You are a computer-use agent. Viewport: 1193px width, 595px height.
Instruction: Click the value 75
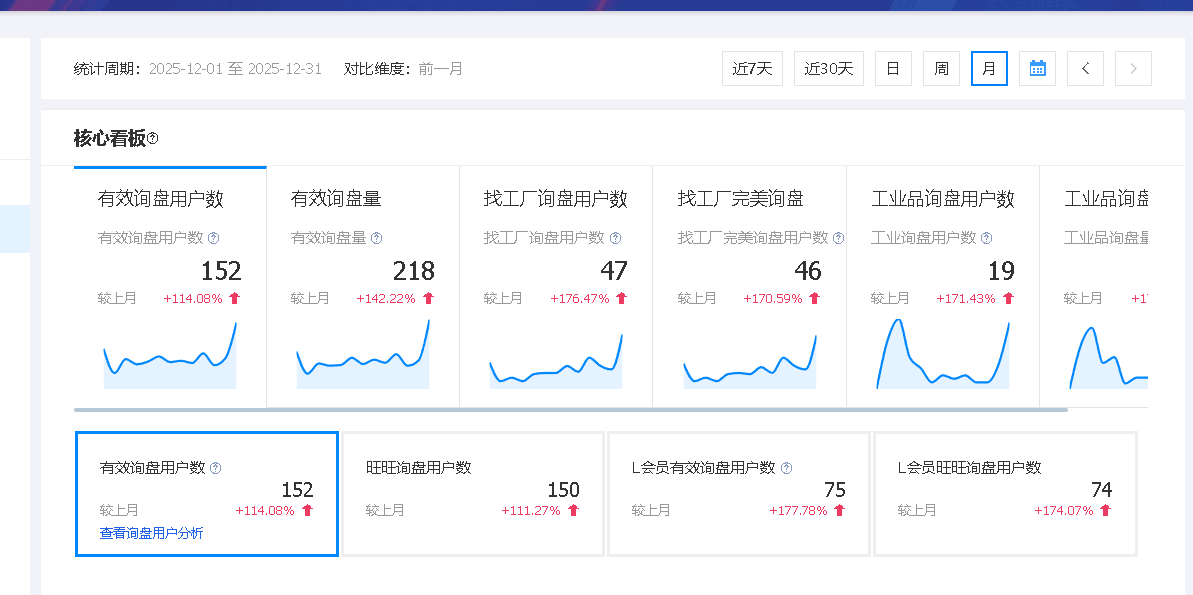click(x=835, y=489)
